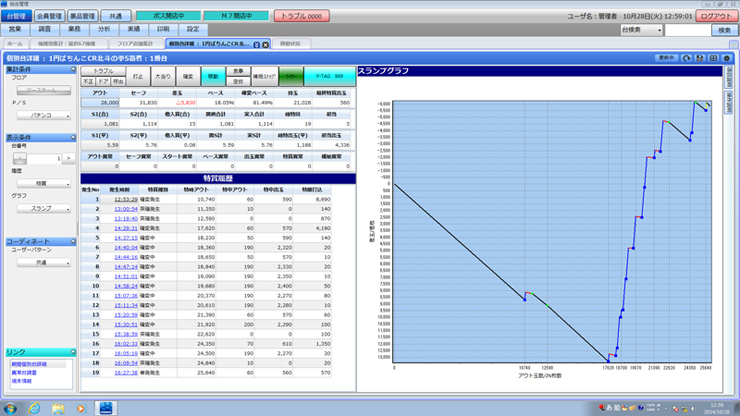Open the 14:29:31 occurrence time link
This screenshot has width=740, height=416.
coord(126,228)
